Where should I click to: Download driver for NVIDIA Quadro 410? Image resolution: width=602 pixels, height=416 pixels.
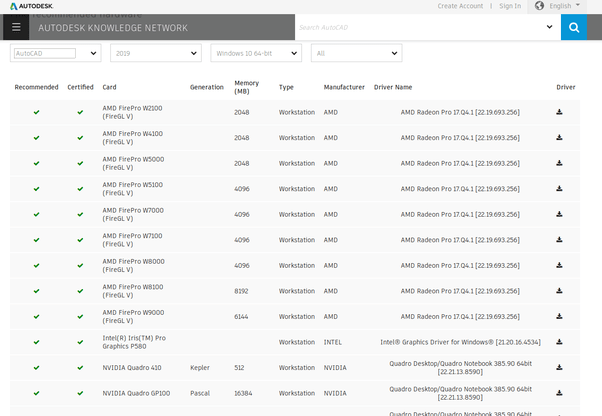[559, 367]
